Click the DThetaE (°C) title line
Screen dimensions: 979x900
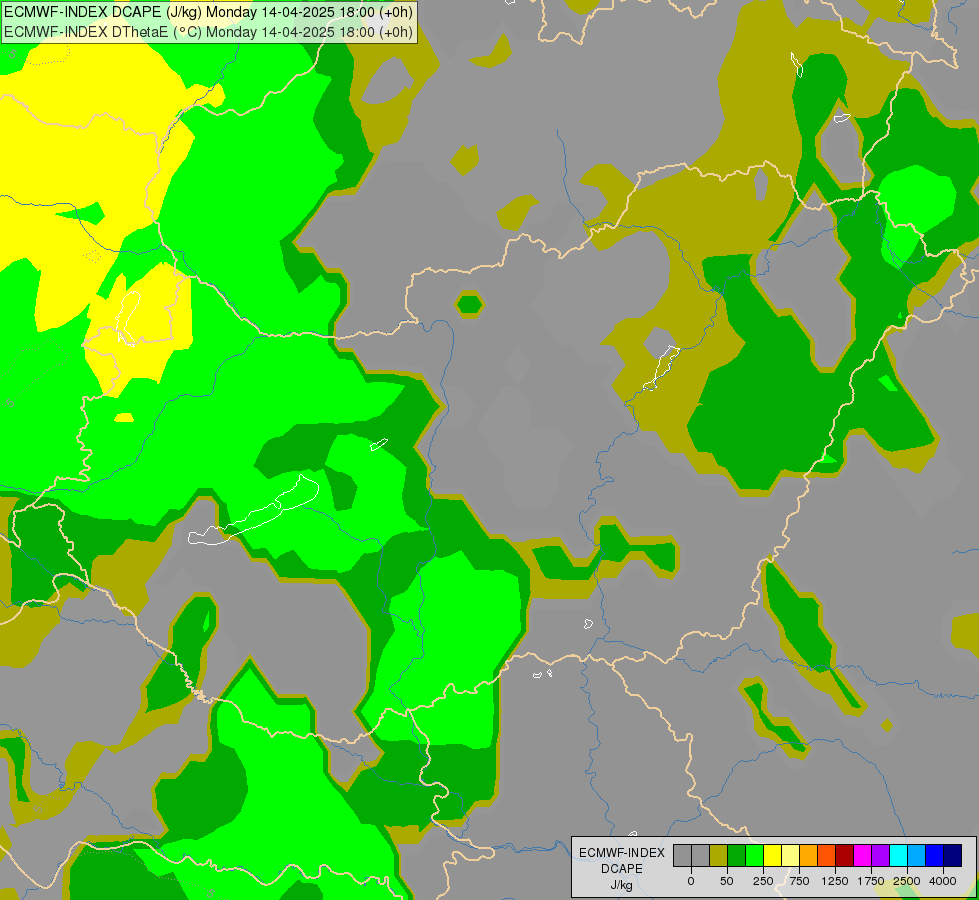(209, 32)
